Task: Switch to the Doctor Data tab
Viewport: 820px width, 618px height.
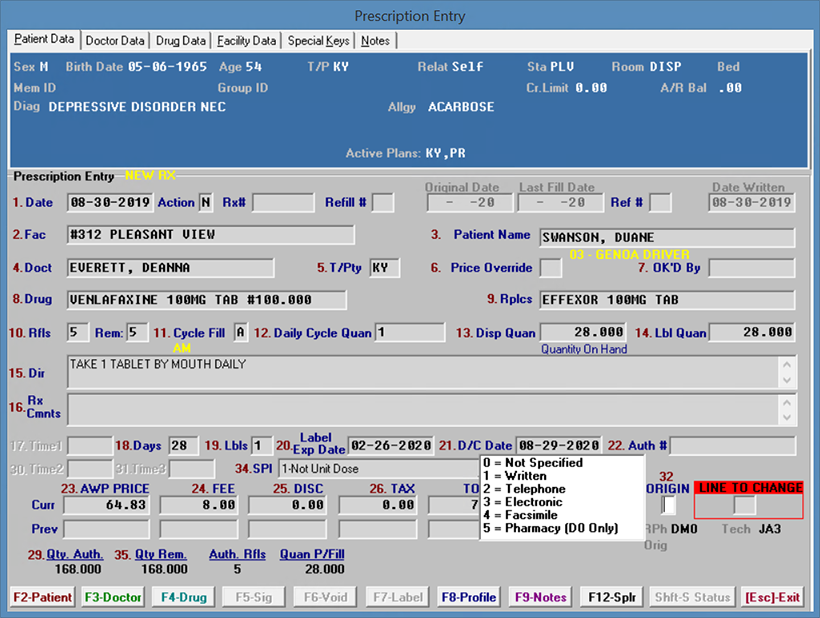Action: (115, 41)
